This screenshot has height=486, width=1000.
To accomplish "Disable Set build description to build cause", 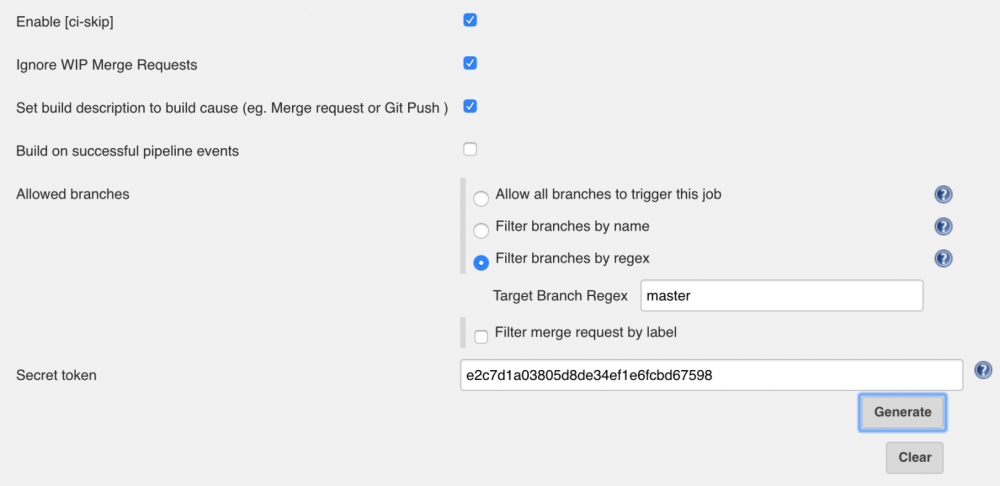I will click(x=470, y=106).
